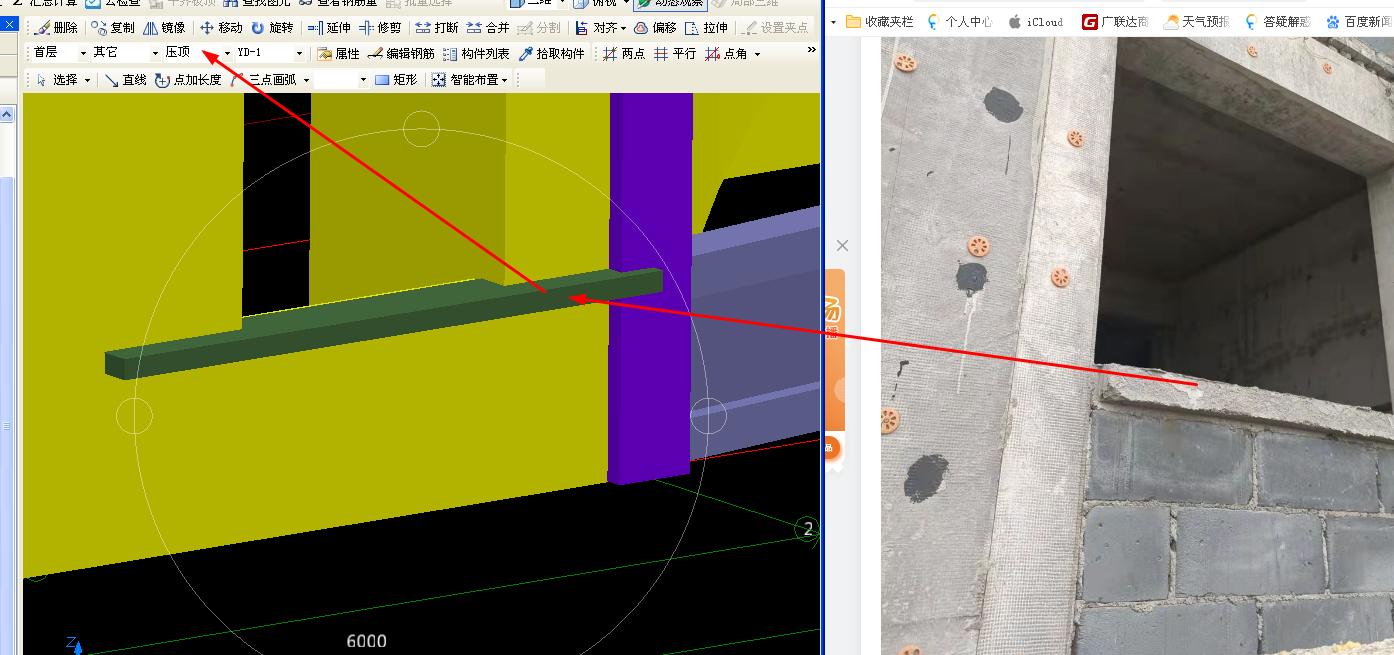Choose the 移动 (move) tool
The image size is (1394, 655).
tap(221, 28)
